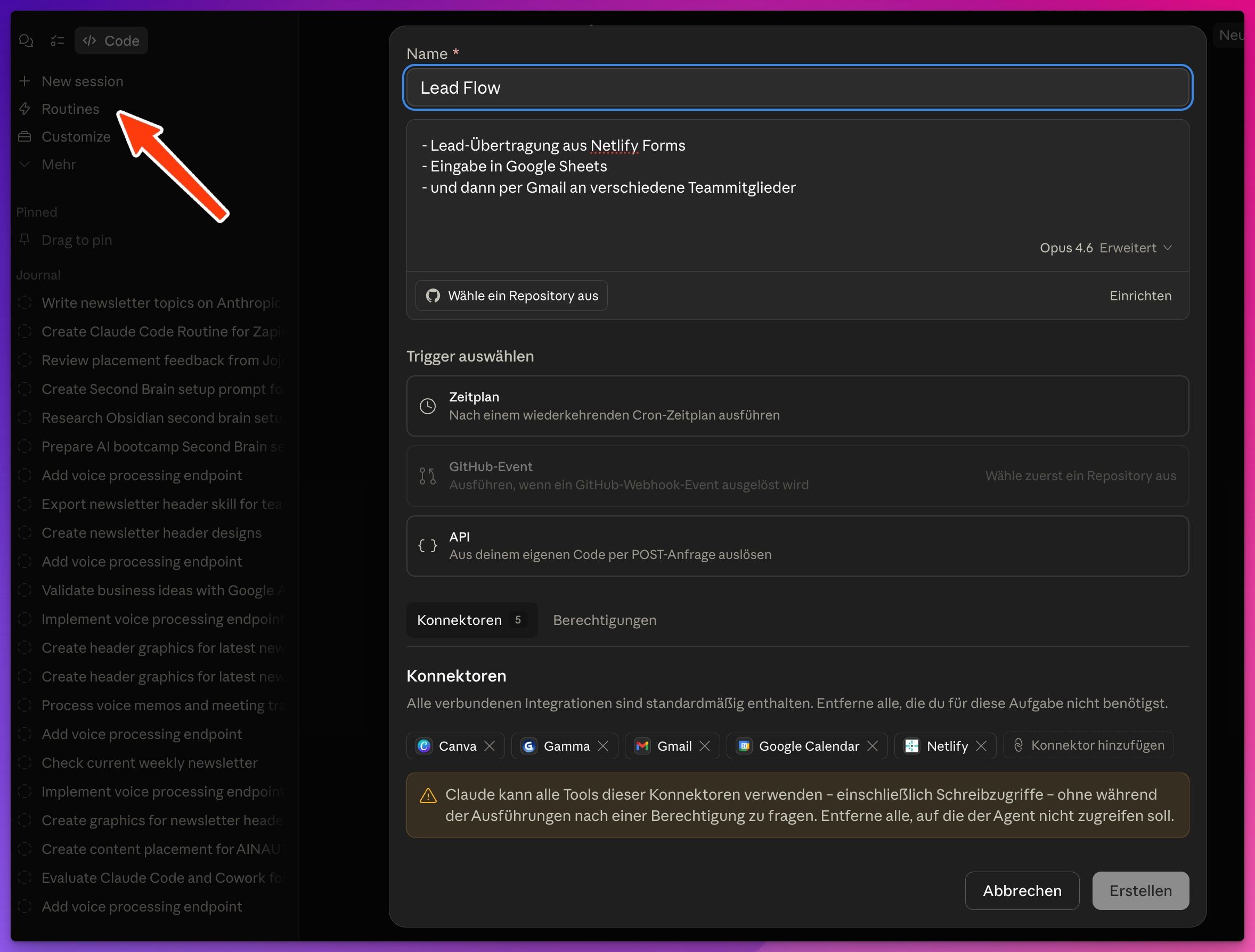This screenshot has height=952, width=1255.
Task: Click the Name input field
Action: [x=797, y=88]
